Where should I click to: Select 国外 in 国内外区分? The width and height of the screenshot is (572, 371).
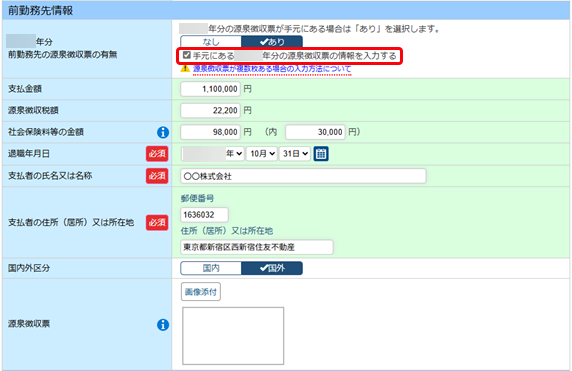click(272, 268)
